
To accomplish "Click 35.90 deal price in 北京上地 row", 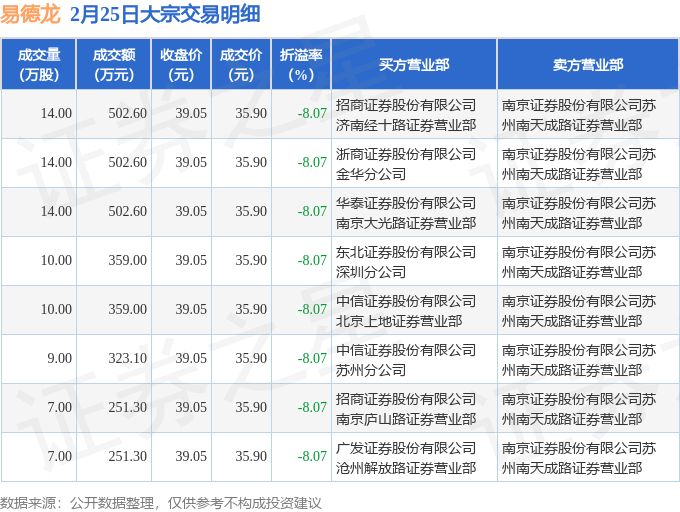I will (251, 310).
